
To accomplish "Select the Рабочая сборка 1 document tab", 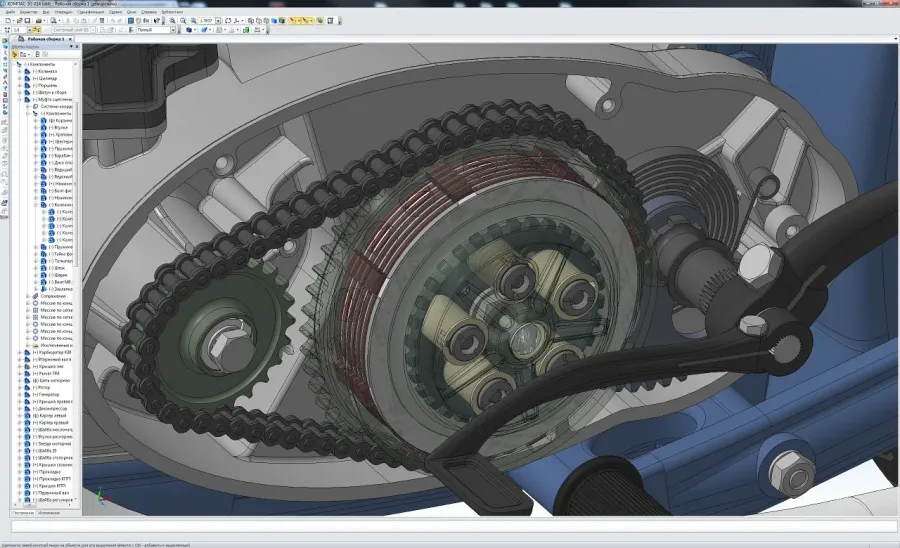I will (x=46, y=39).
